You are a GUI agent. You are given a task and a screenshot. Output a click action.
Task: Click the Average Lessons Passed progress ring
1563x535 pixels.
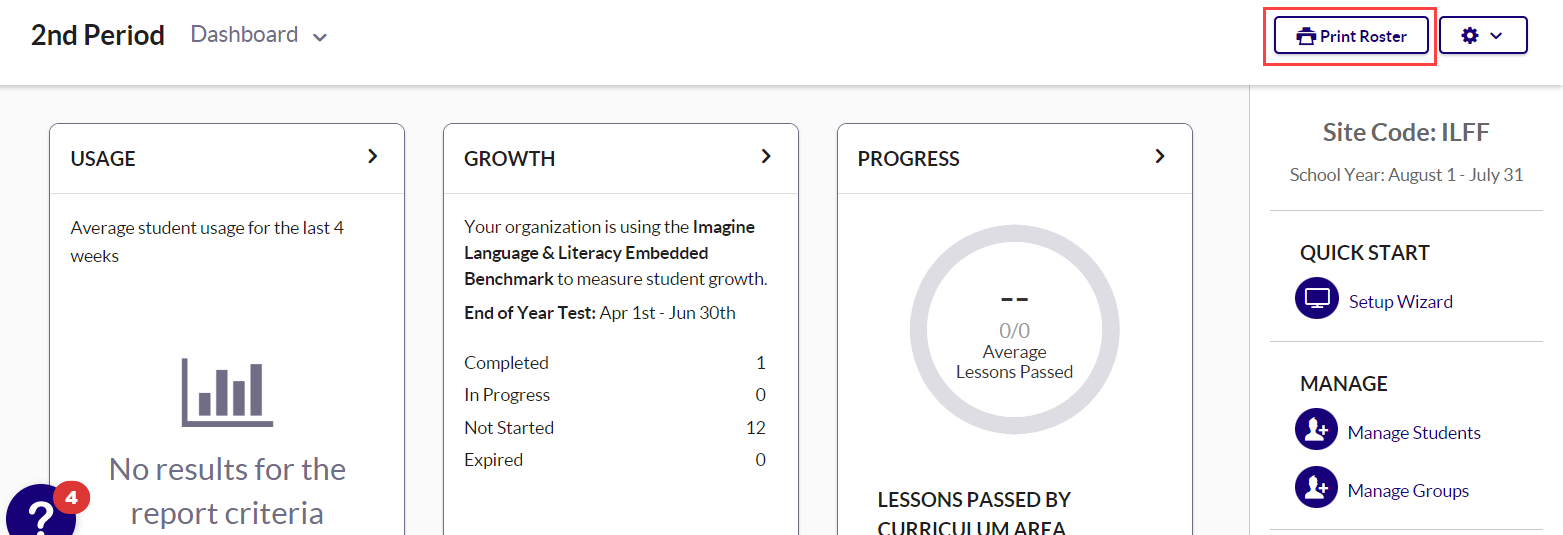[x=1014, y=331]
